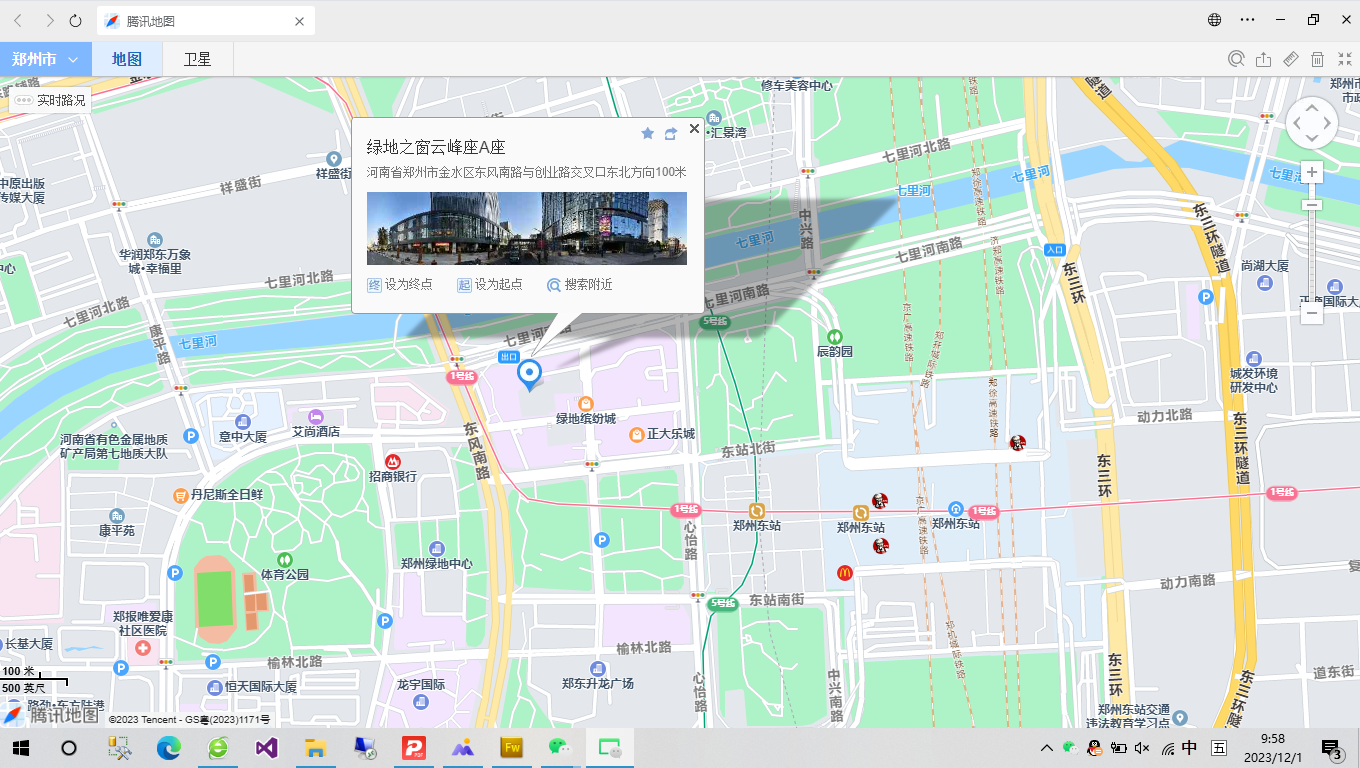Viewport: 1360px width, 768px height.
Task: Open the 郑州市 city selector dropdown
Action: click(45, 59)
